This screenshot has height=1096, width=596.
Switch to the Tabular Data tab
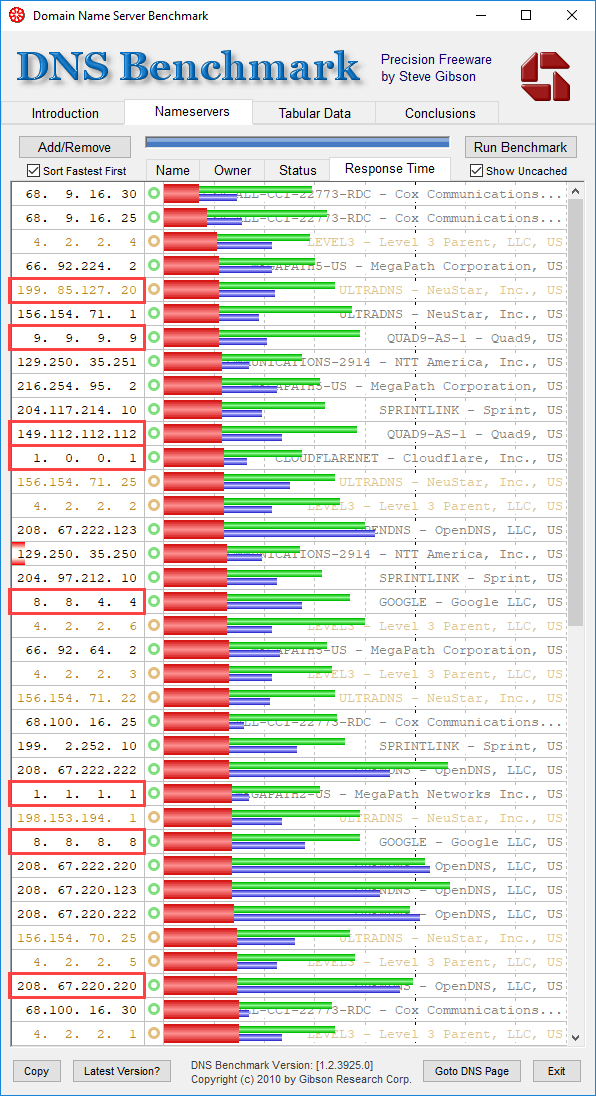pos(314,113)
